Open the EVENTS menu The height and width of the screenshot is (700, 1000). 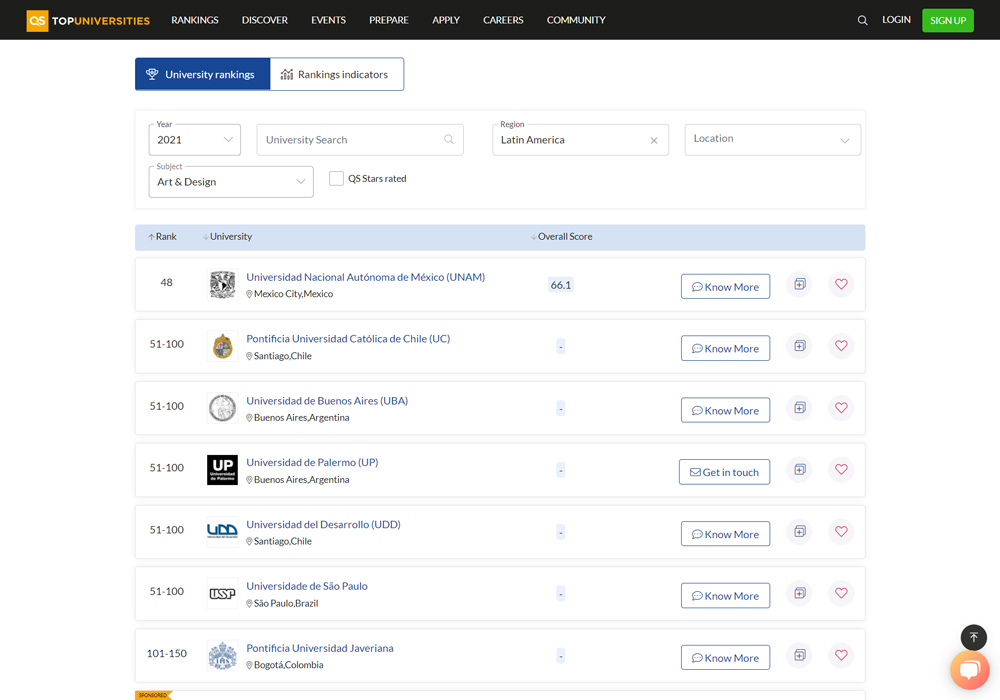tap(328, 20)
